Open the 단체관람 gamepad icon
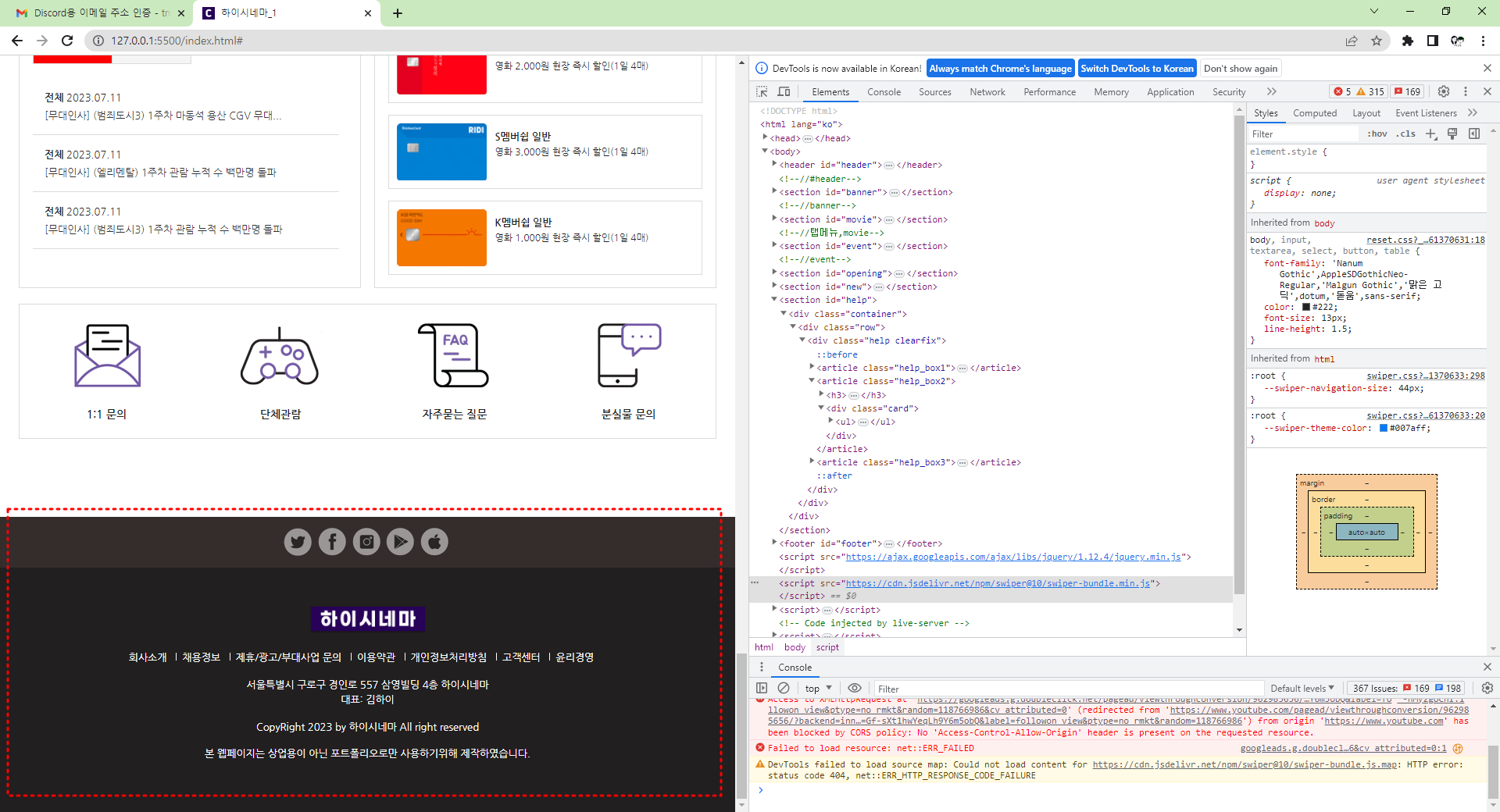Screen dimensions: 1500x812 click(280, 357)
